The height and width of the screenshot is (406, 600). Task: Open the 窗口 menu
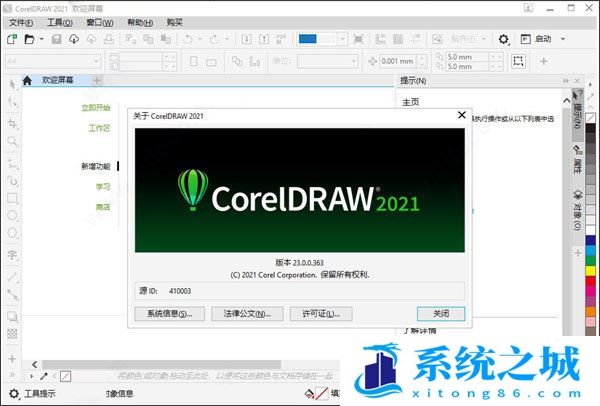pyautogui.click(x=100, y=23)
